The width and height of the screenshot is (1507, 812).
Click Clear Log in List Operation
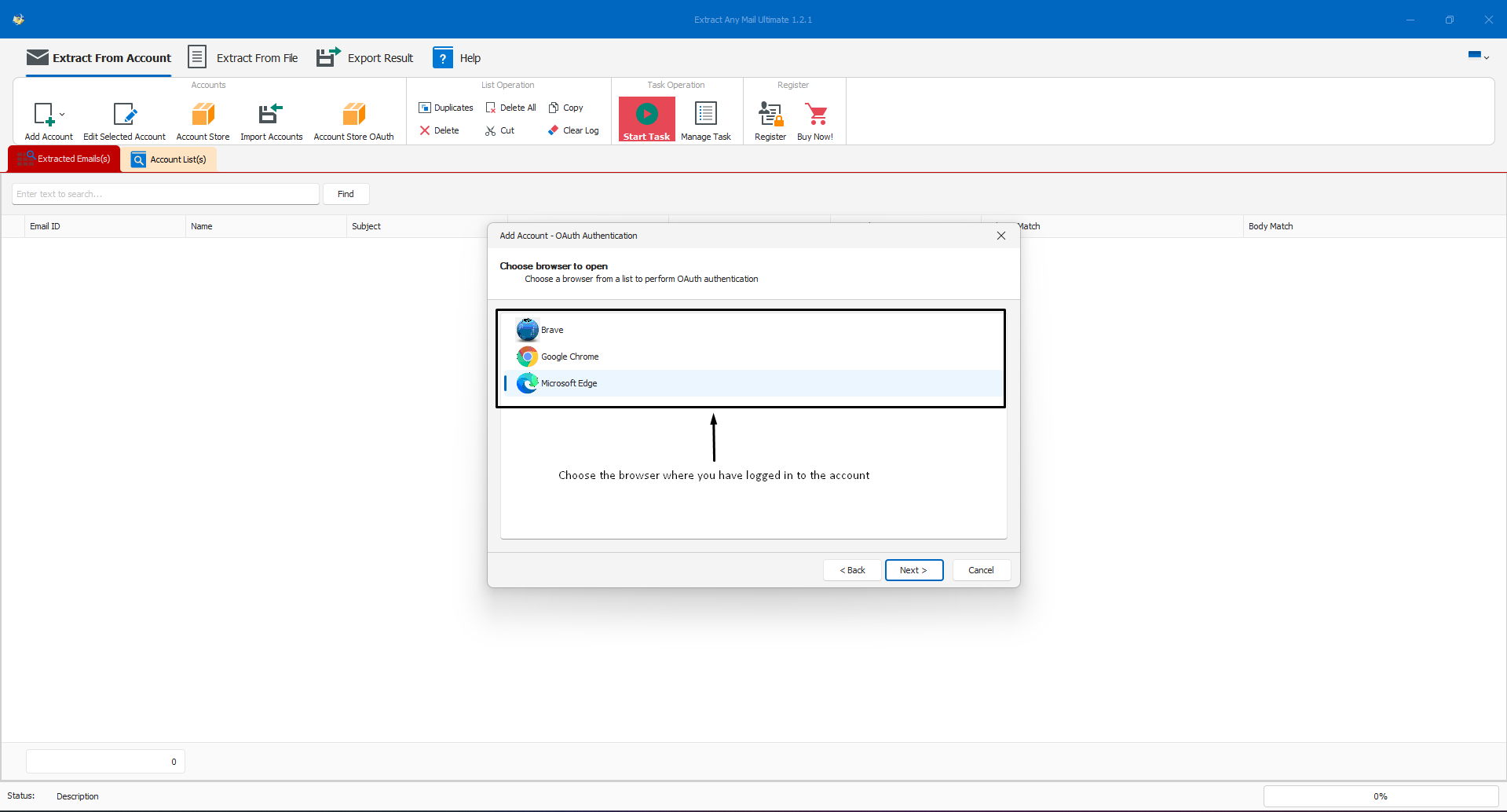[x=573, y=130]
